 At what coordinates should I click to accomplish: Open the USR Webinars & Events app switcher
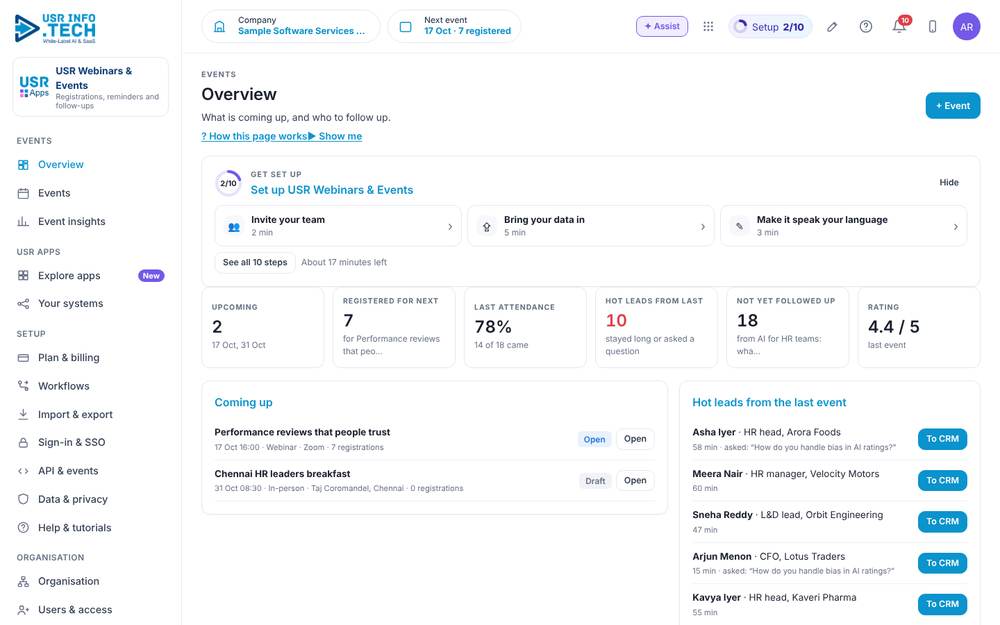tap(91, 87)
